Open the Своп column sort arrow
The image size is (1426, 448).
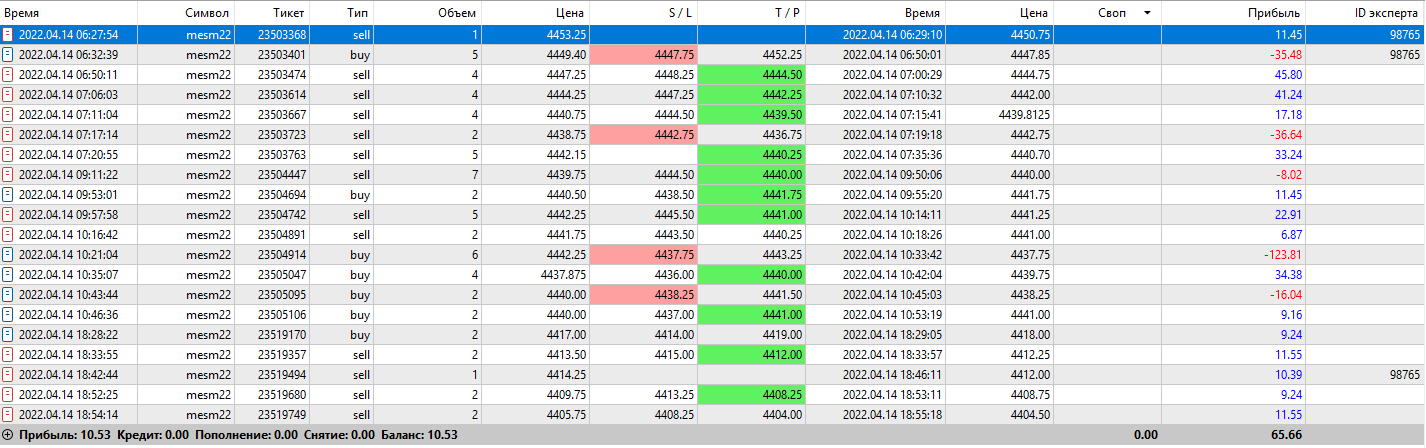pyautogui.click(x=1146, y=13)
